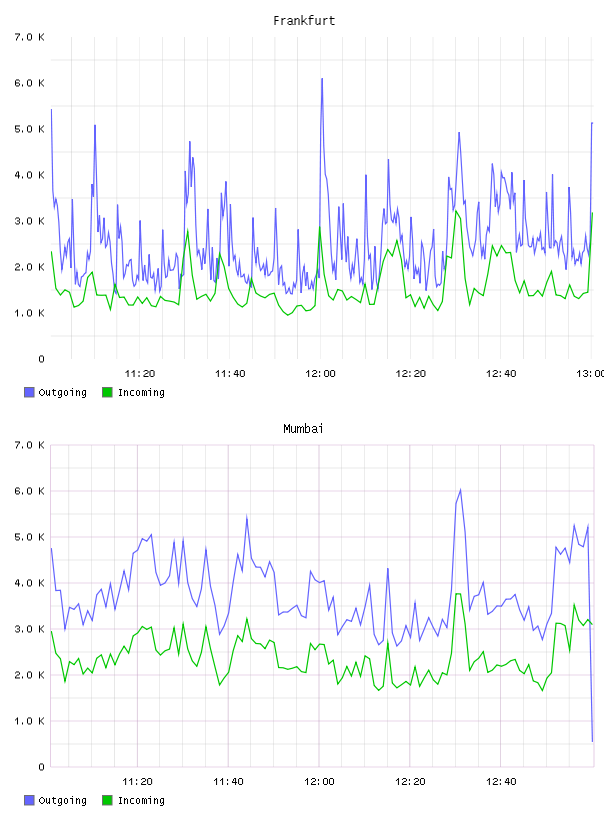This screenshot has width=608, height=816.
Task: Click the 2.0 K axis label on Frankfurt
Action: (29, 267)
